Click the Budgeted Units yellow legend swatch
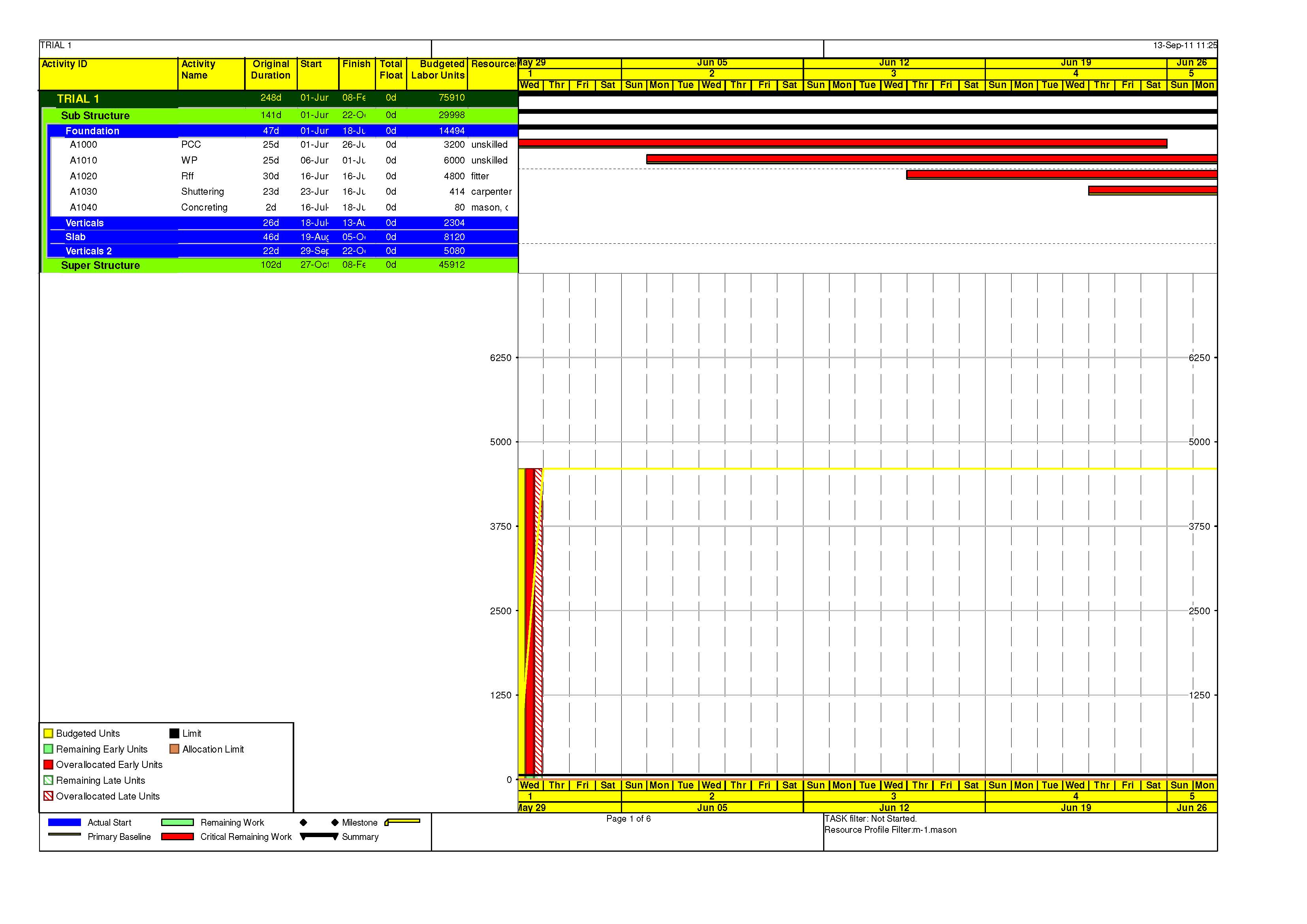1307x924 pixels. point(49,733)
